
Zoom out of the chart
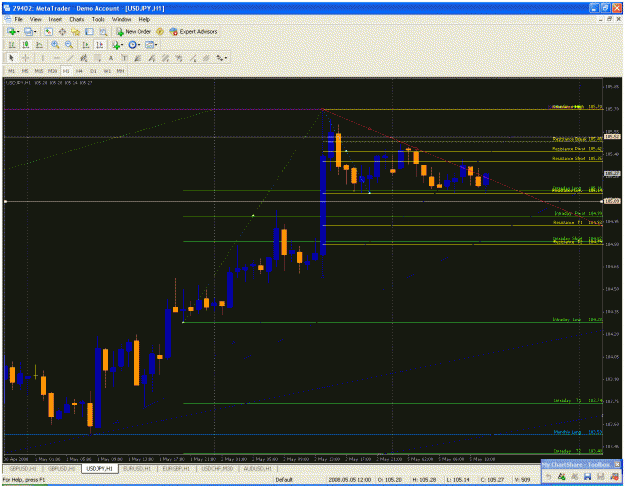click(x=69, y=45)
